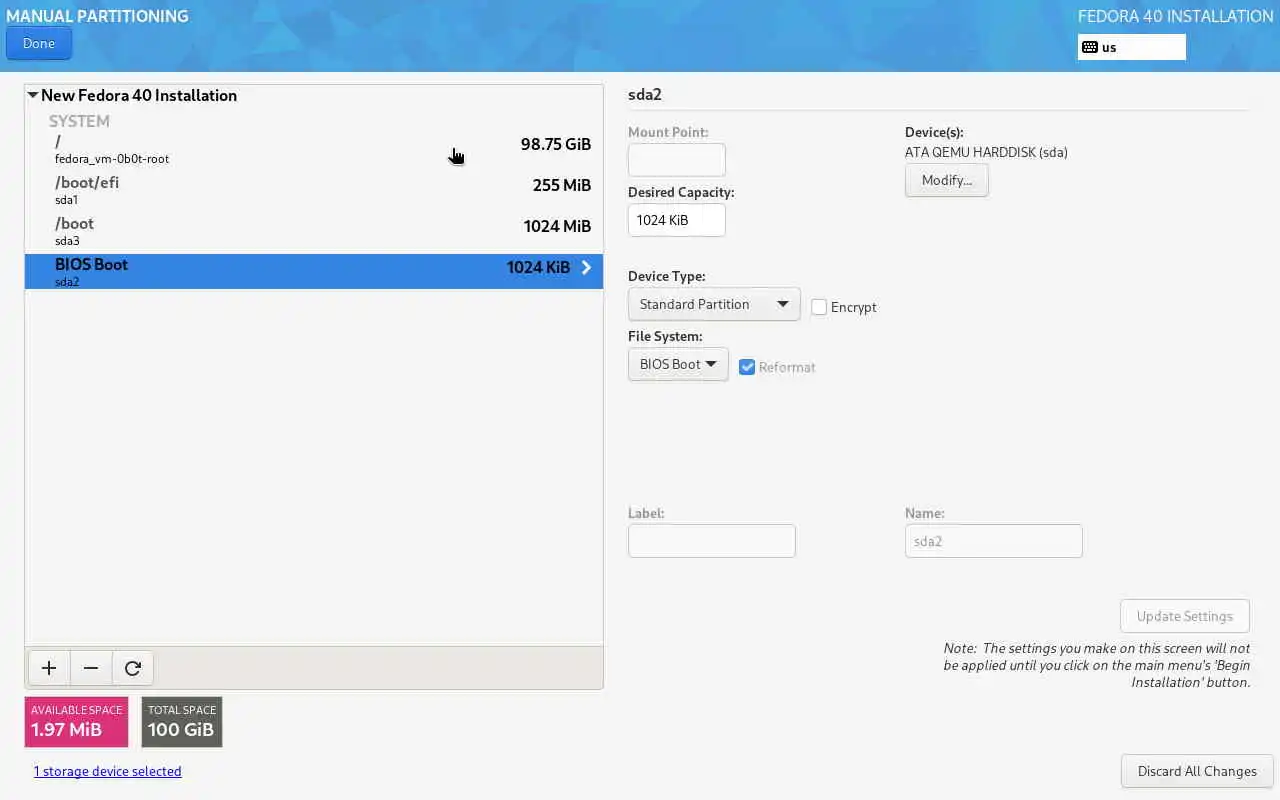The width and height of the screenshot is (1280, 800).
Task: Click the sda2 heading in details panel
Action: [x=645, y=95]
